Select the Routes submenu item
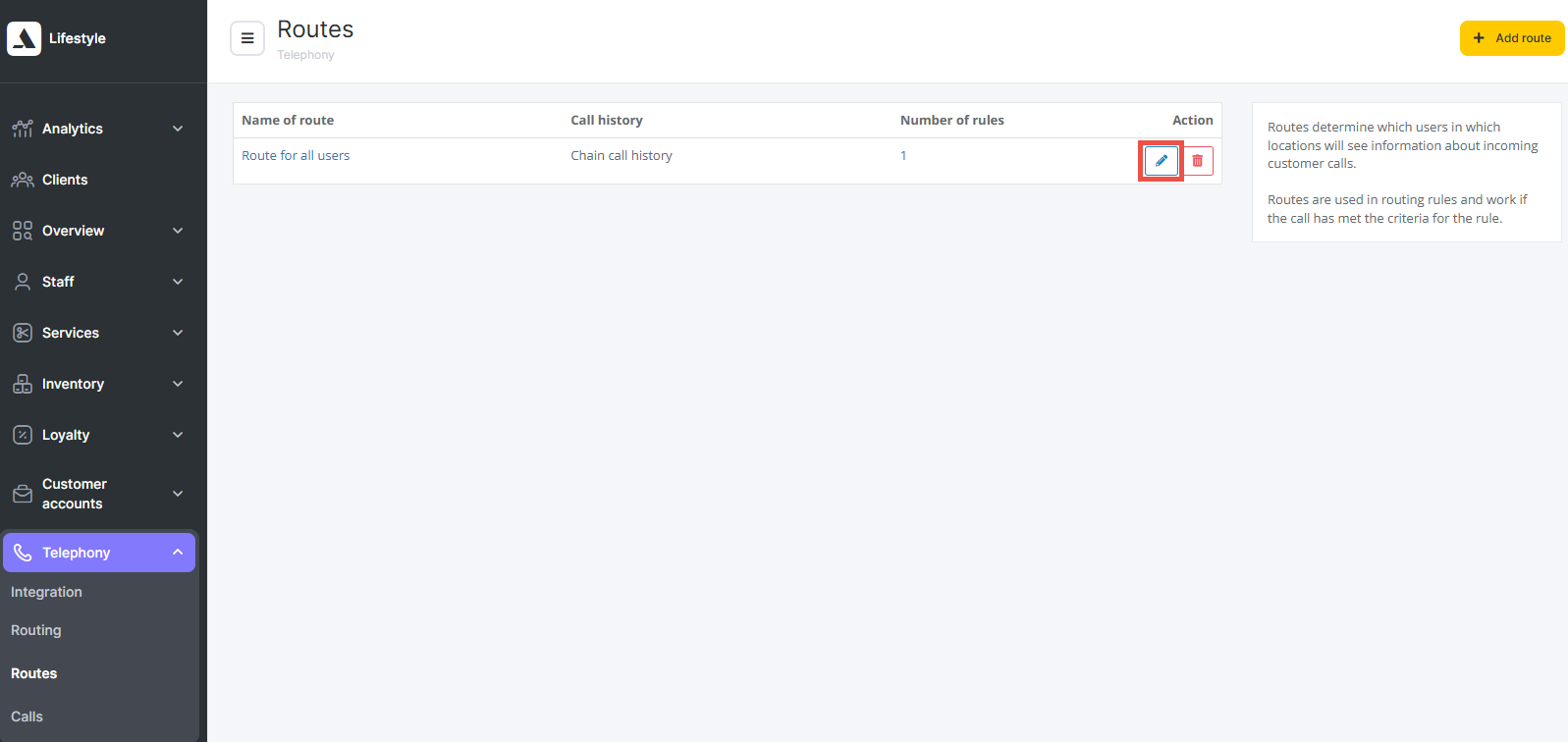Screen dimensions: 1568x742 click(x=34, y=673)
